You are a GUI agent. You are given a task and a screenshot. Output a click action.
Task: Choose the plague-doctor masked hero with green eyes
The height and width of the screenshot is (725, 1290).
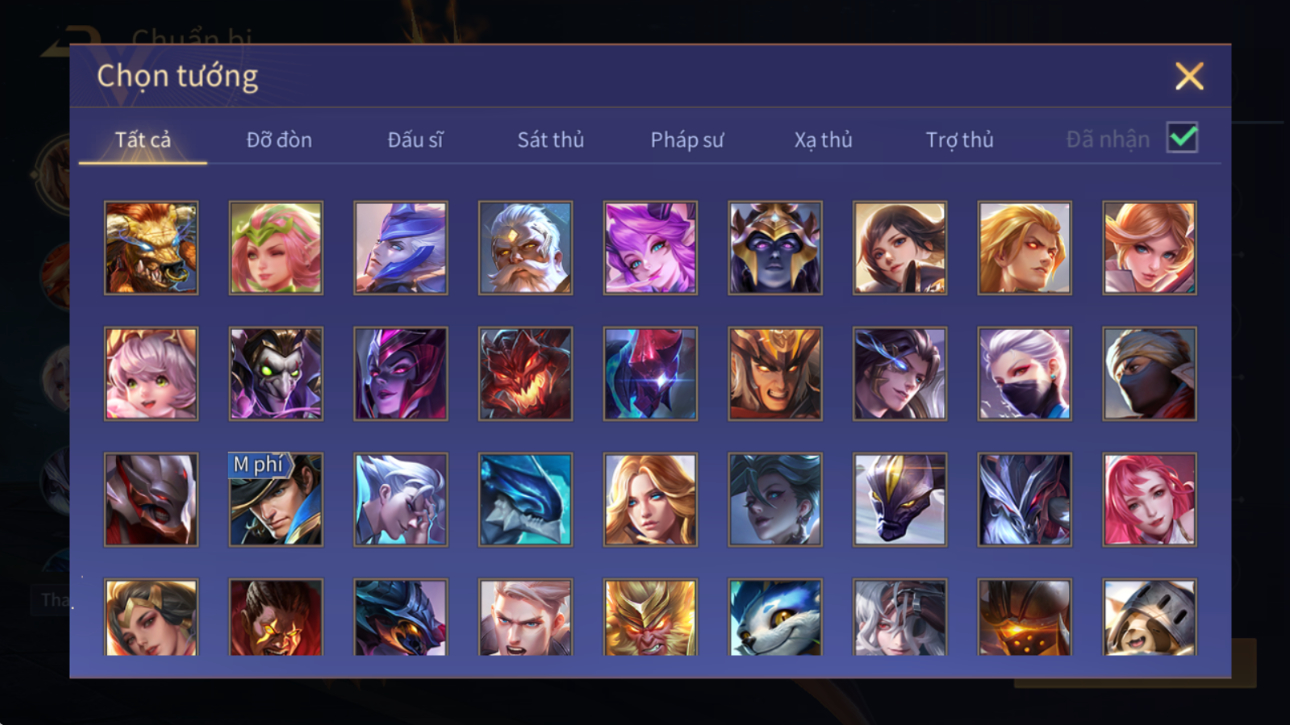(276, 374)
